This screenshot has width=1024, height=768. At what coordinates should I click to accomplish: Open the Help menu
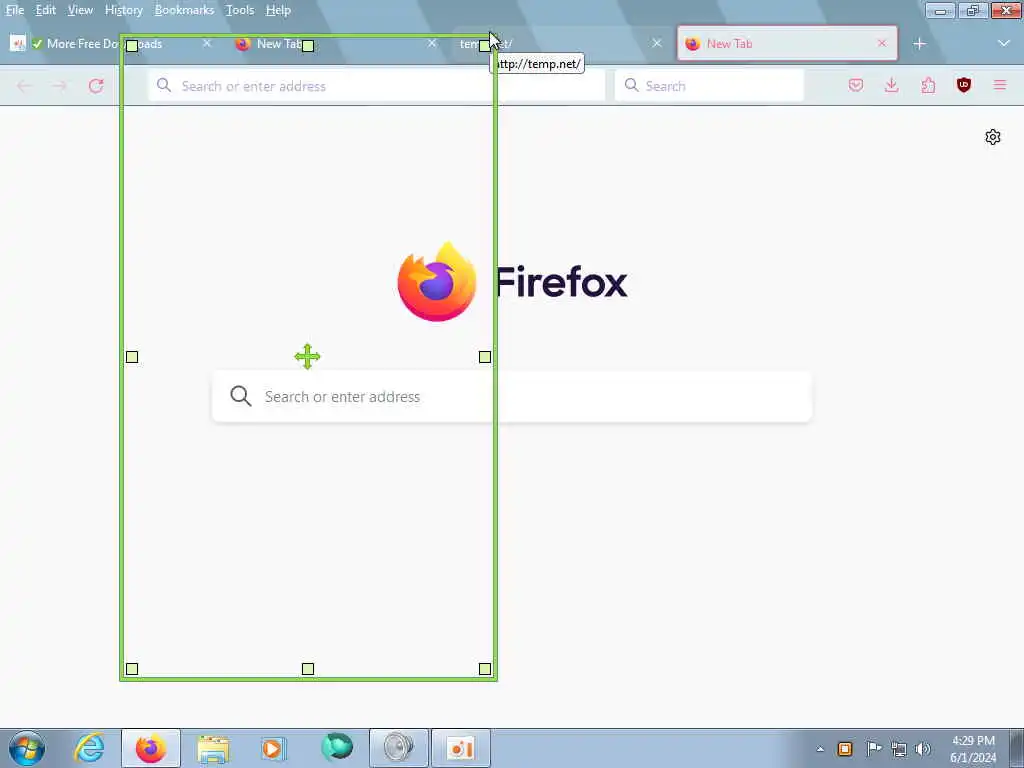tap(278, 10)
